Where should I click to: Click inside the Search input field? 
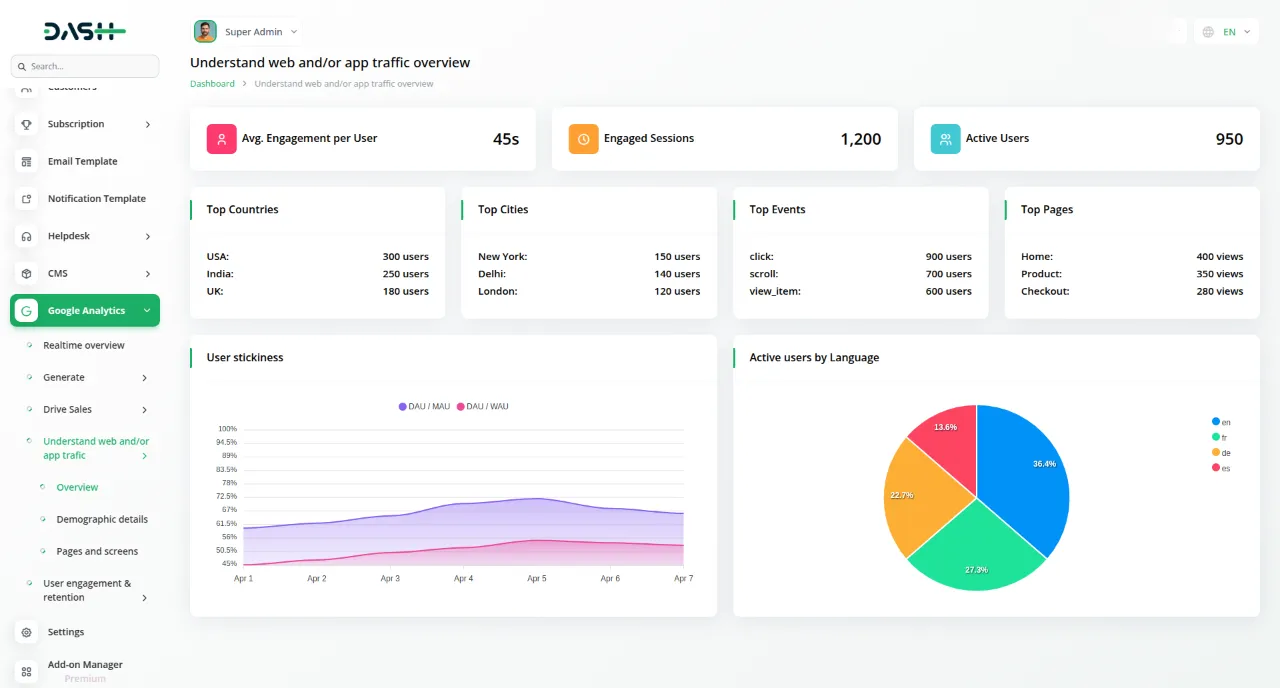[x=85, y=65]
